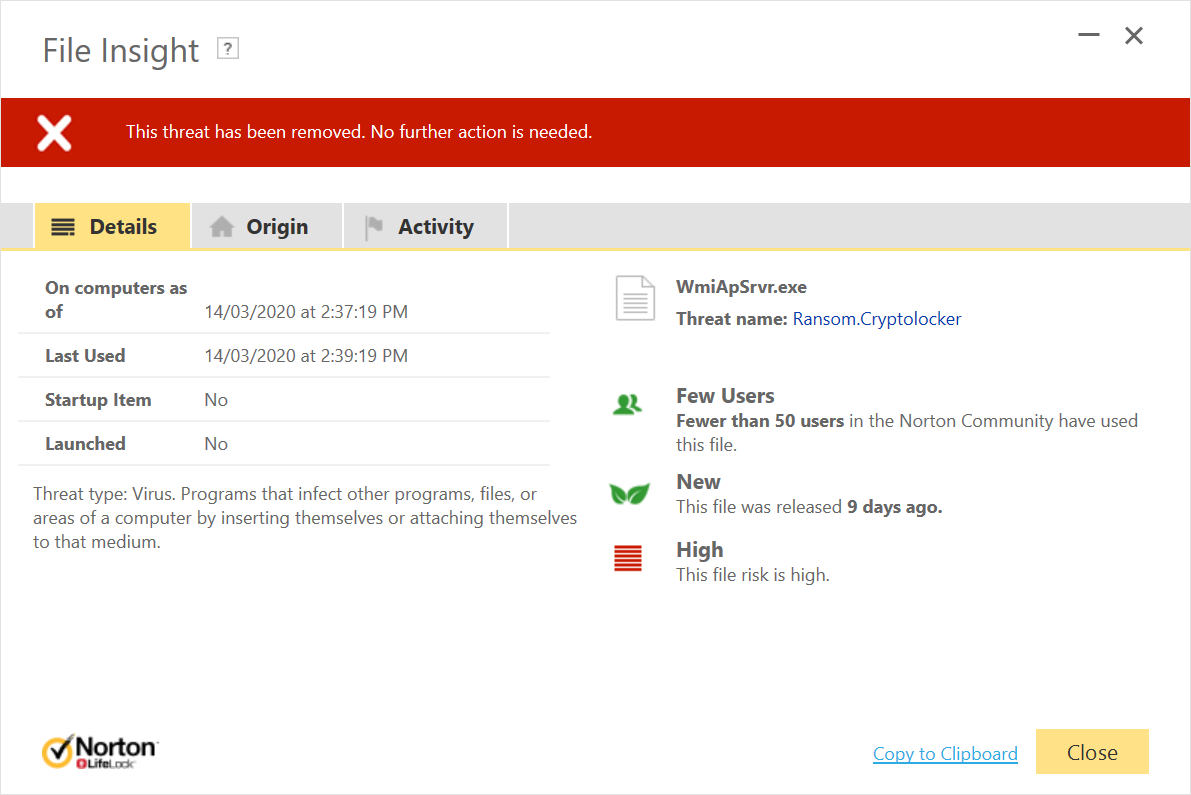Open the Activity tab

425,227
